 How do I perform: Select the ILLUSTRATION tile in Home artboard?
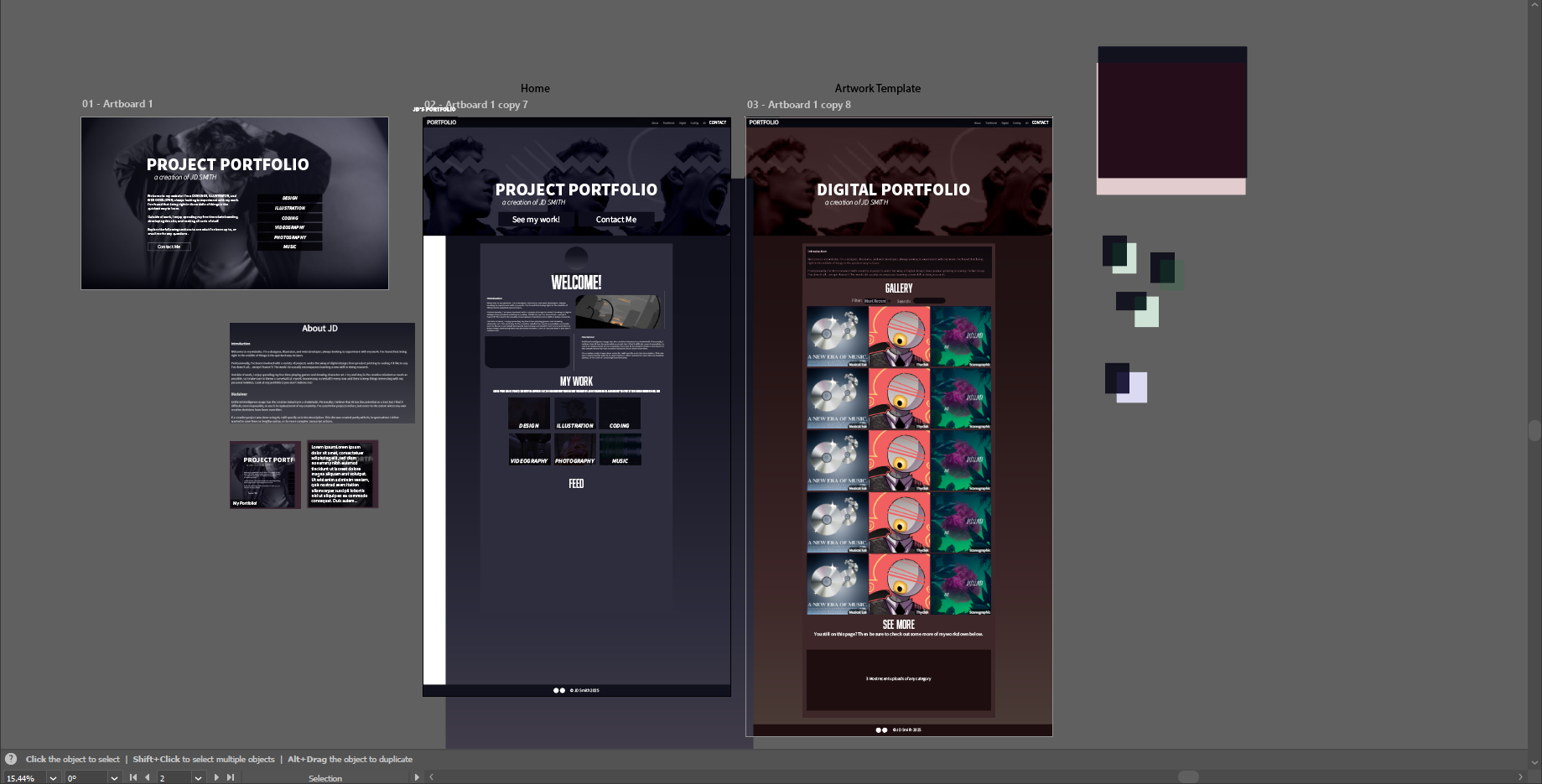pos(575,413)
